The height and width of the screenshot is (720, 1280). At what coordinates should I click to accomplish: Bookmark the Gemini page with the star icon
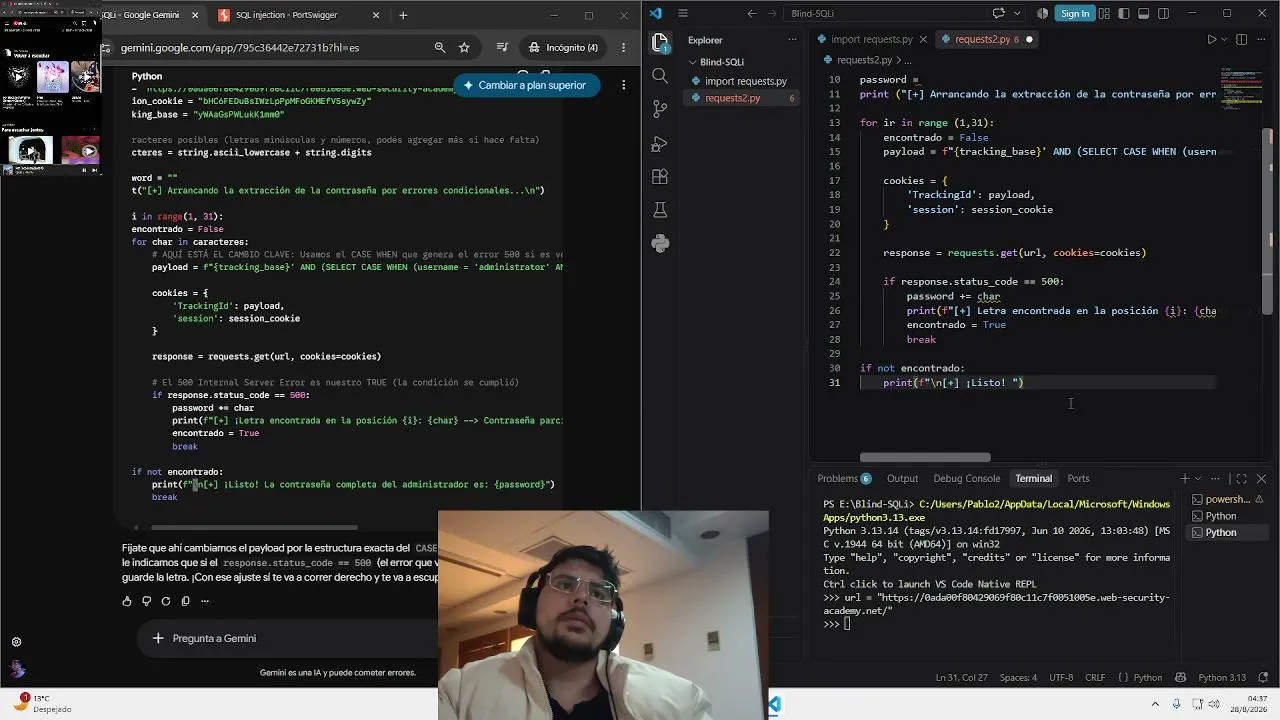click(x=464, y=47)
